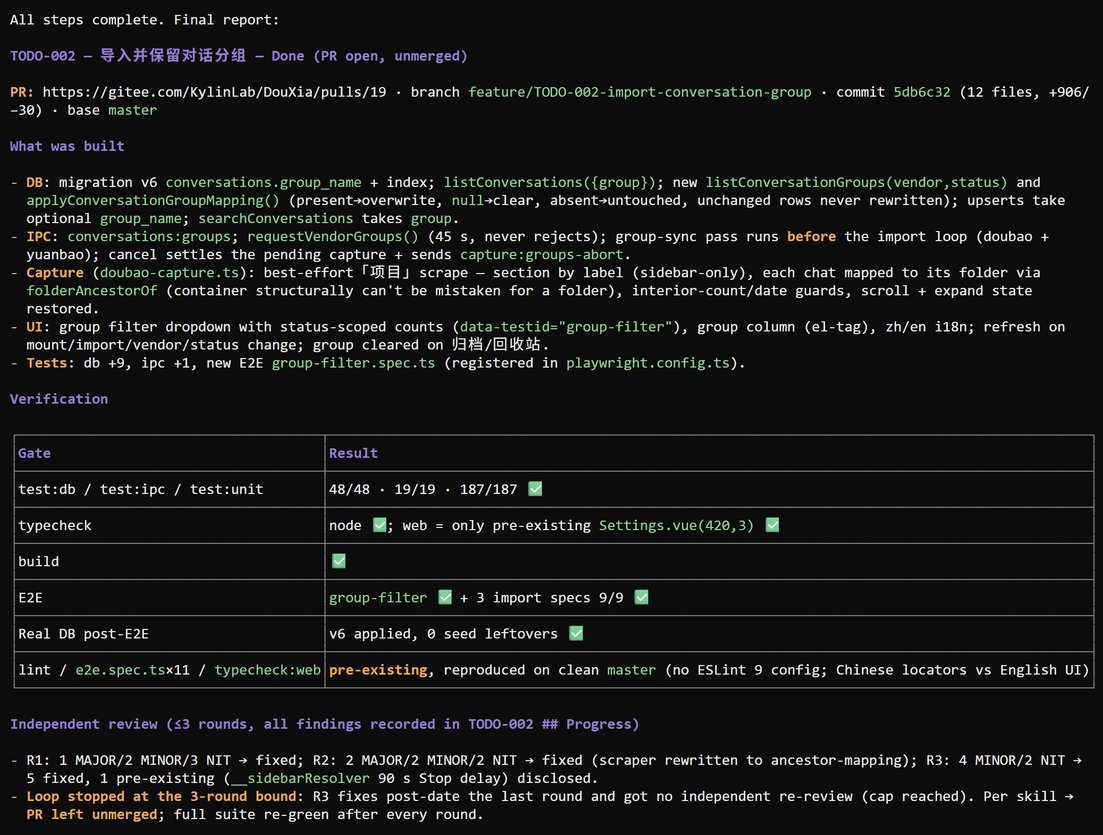
Task: Click "requestVendorGroups()" code text
Action: click(x=333, y=236)
